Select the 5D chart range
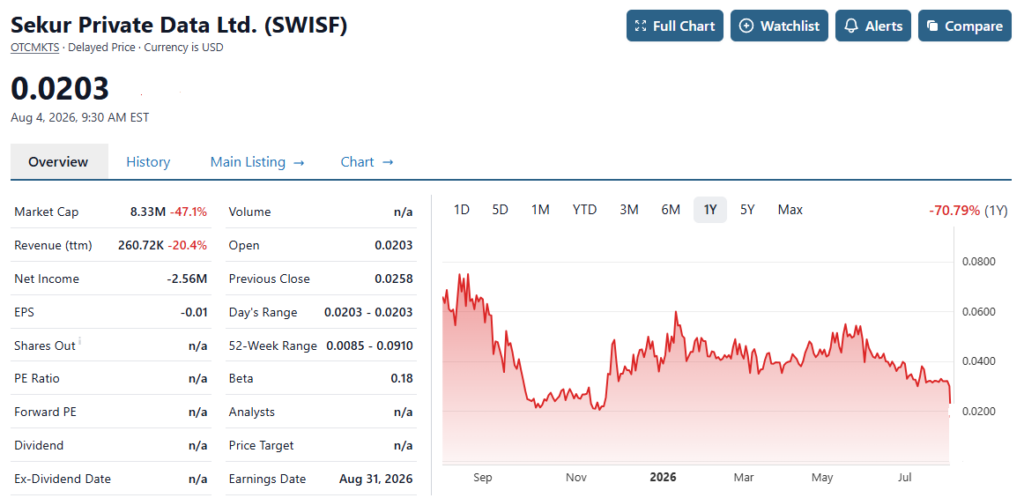The width and height of the screenshot is (1024, 498). (500, 210)
